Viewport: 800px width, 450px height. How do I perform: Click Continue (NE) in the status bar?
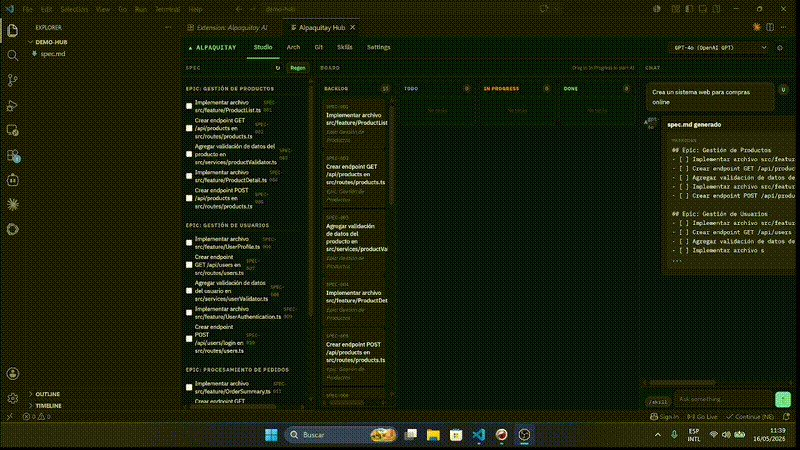tap(749, 417)
